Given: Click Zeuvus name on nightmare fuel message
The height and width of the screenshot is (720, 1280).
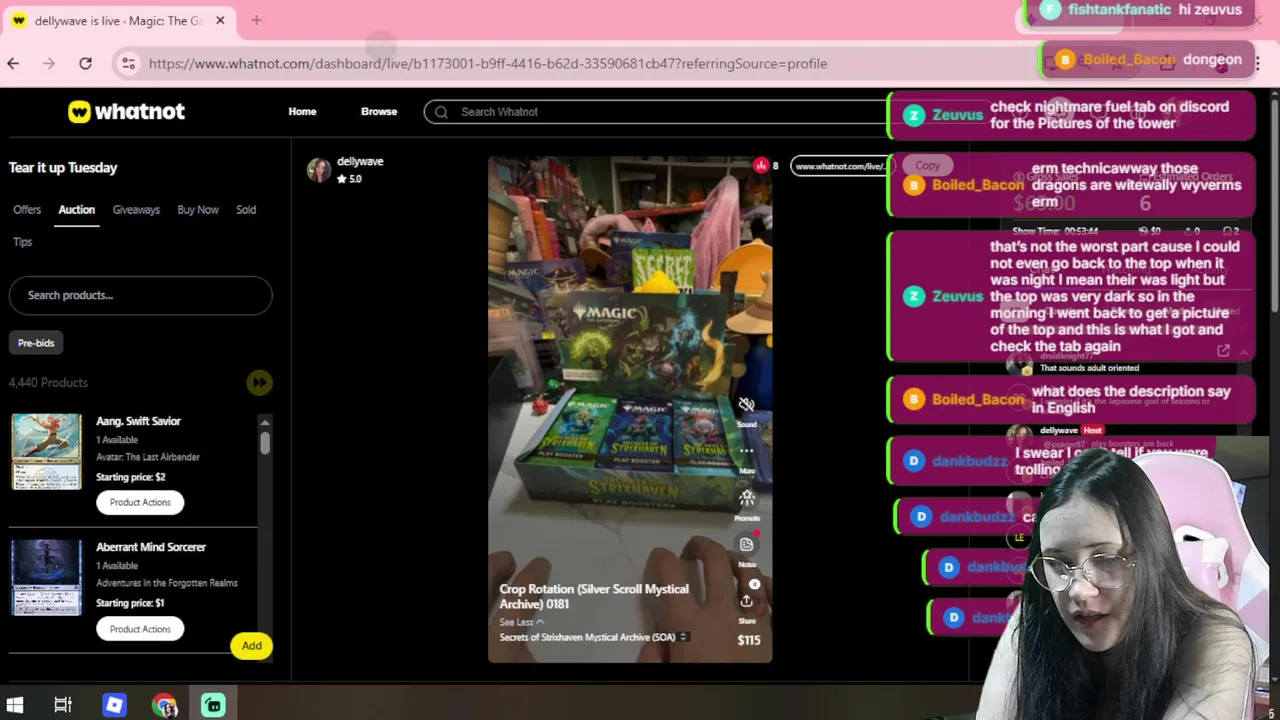Looking at the screenshot, I should click(958, 115).
